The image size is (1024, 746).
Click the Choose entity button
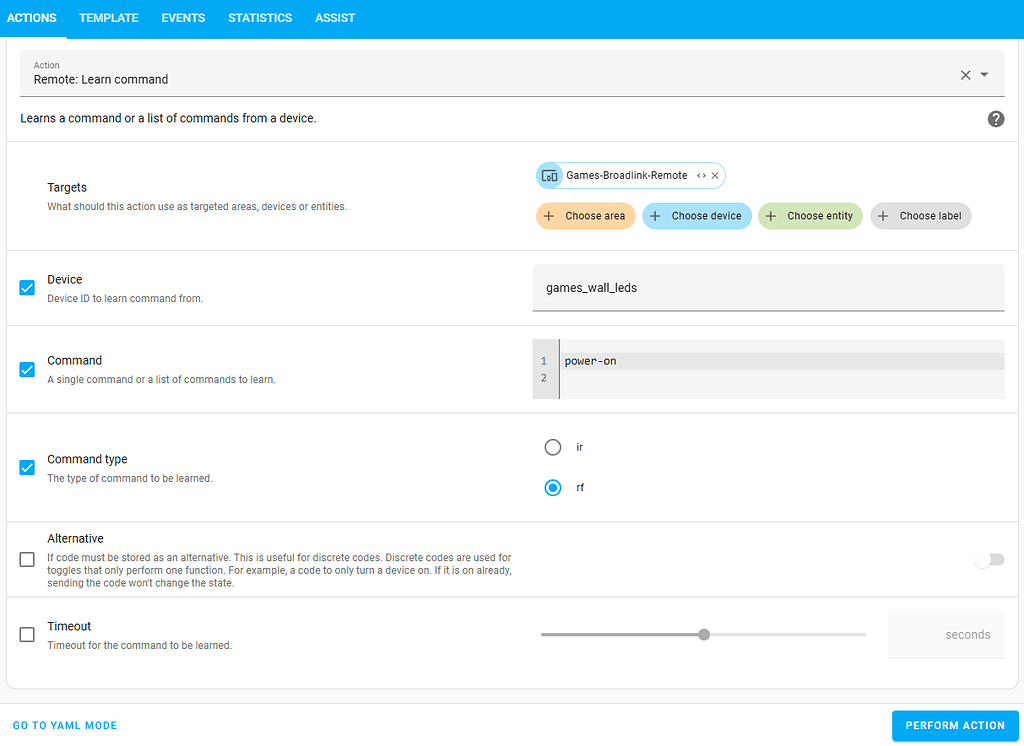click(x=810, y=216)
